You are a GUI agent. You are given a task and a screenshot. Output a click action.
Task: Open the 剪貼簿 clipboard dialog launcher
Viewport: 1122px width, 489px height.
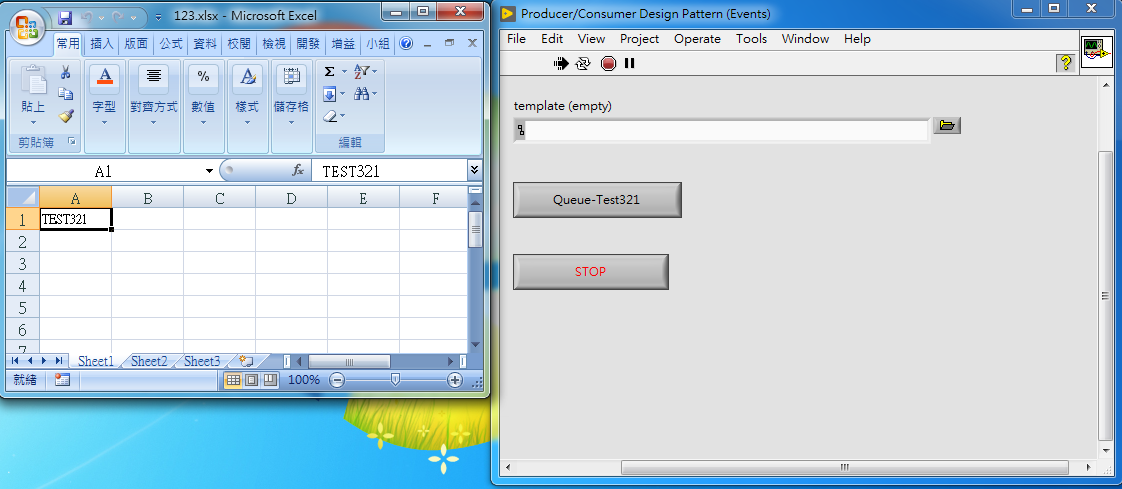[x=72, y=142]
